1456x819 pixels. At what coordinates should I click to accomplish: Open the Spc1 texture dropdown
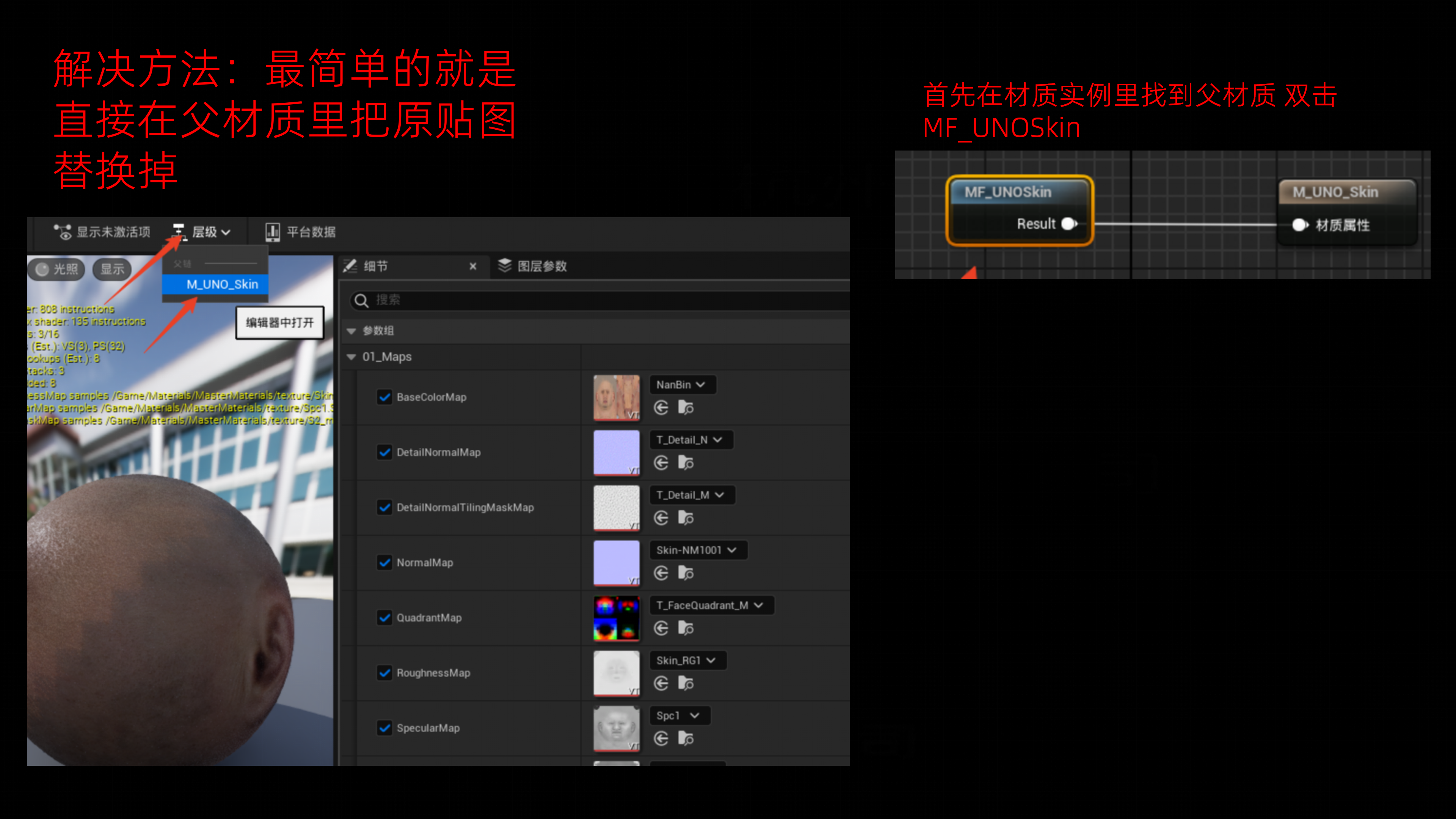coord(679,715)
